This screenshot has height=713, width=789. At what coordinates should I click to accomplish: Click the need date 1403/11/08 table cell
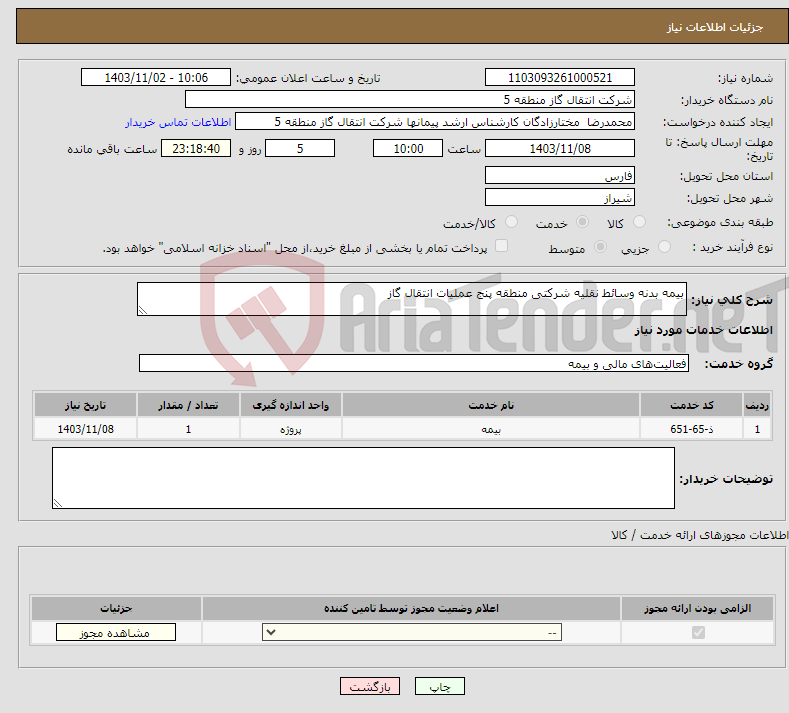tap(86, 429)
